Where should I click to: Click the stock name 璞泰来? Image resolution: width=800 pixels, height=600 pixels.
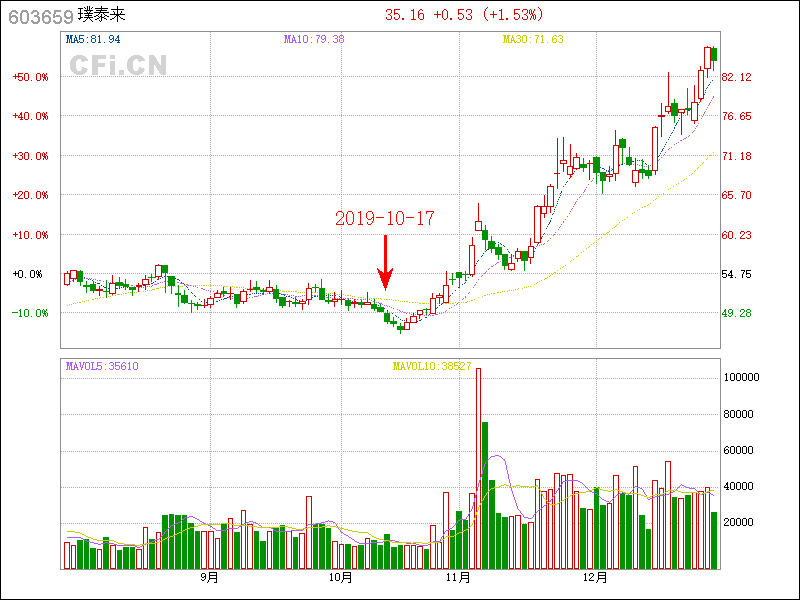click(103, 15)
